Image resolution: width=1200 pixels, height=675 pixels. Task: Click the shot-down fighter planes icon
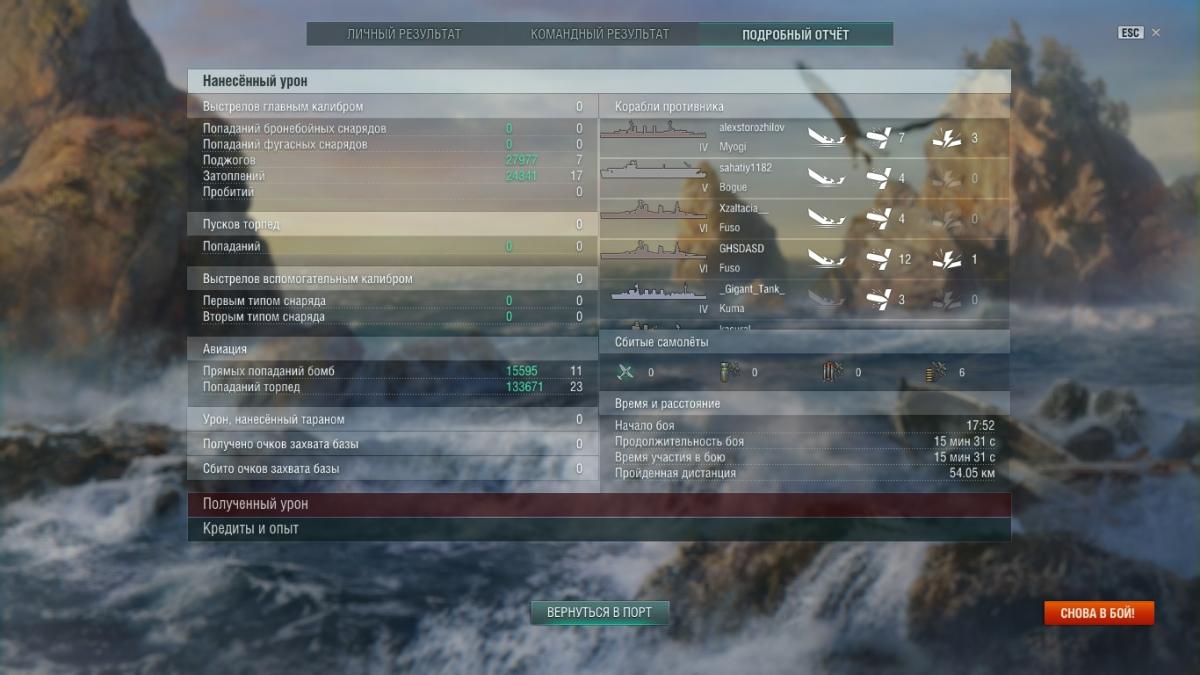coord(626,372)
